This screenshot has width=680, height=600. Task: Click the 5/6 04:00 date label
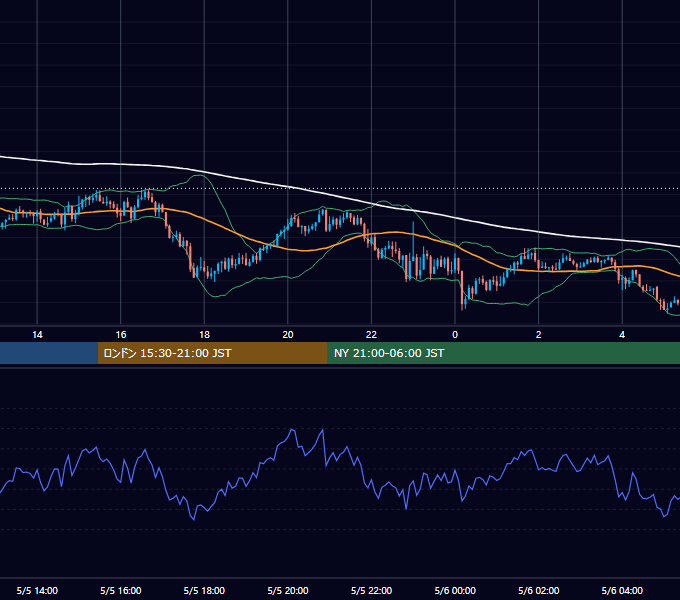tap(622, 590)
